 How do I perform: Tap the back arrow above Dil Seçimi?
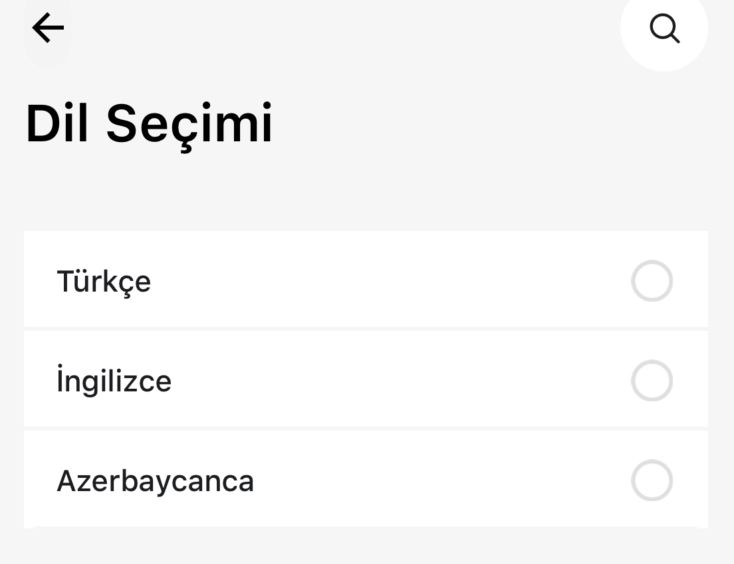pos(48,28)
